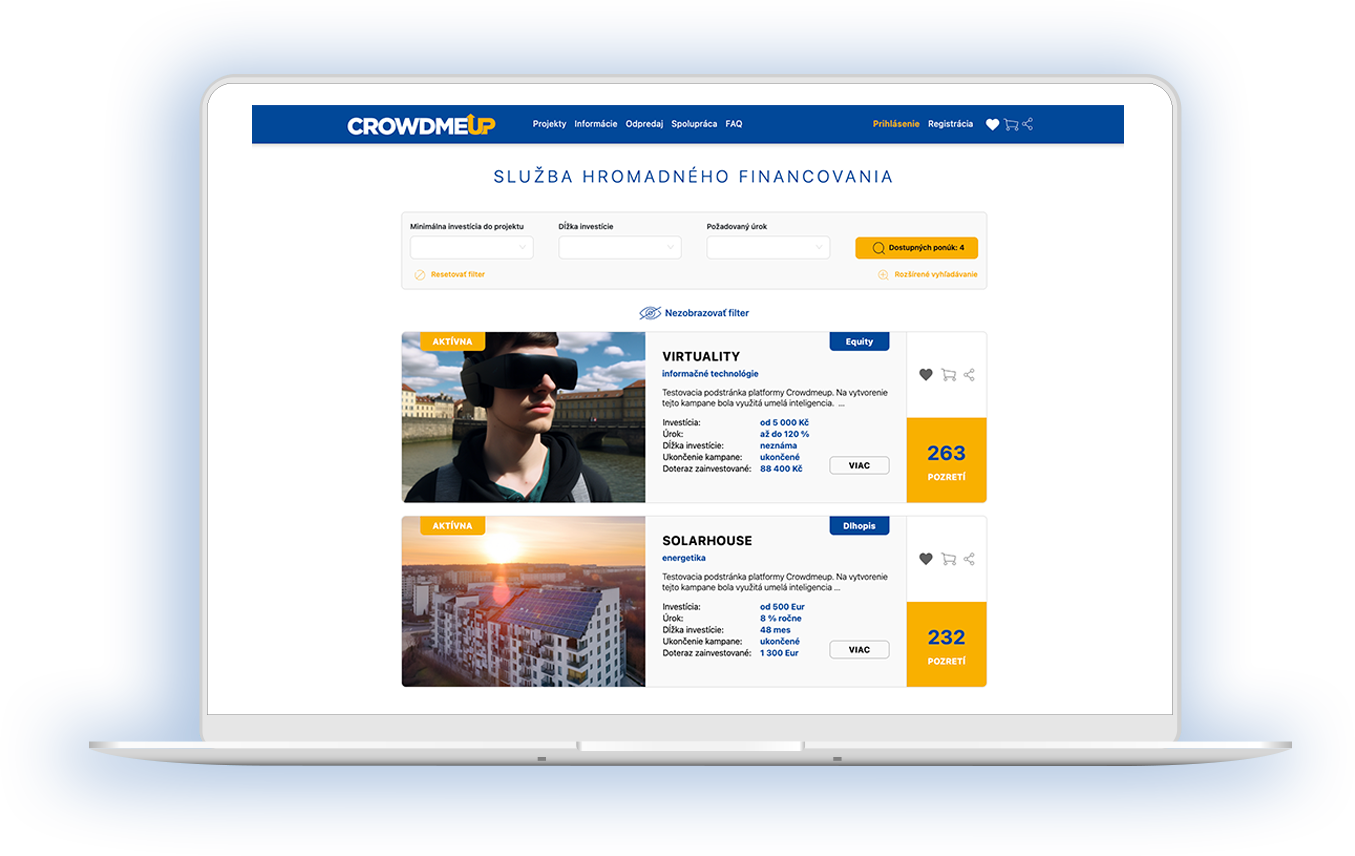Hide filter via Nezobrazovať filter toggle
This screenshot has height=856, width=1355.
tap(695, 313)
